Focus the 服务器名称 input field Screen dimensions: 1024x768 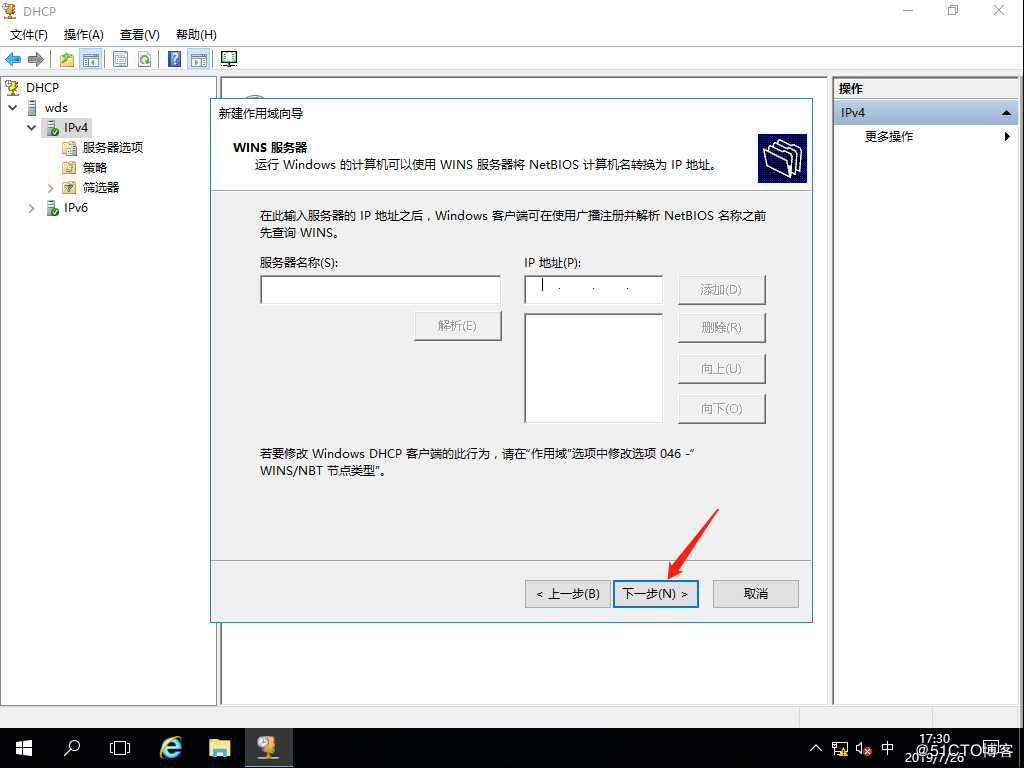380,289
